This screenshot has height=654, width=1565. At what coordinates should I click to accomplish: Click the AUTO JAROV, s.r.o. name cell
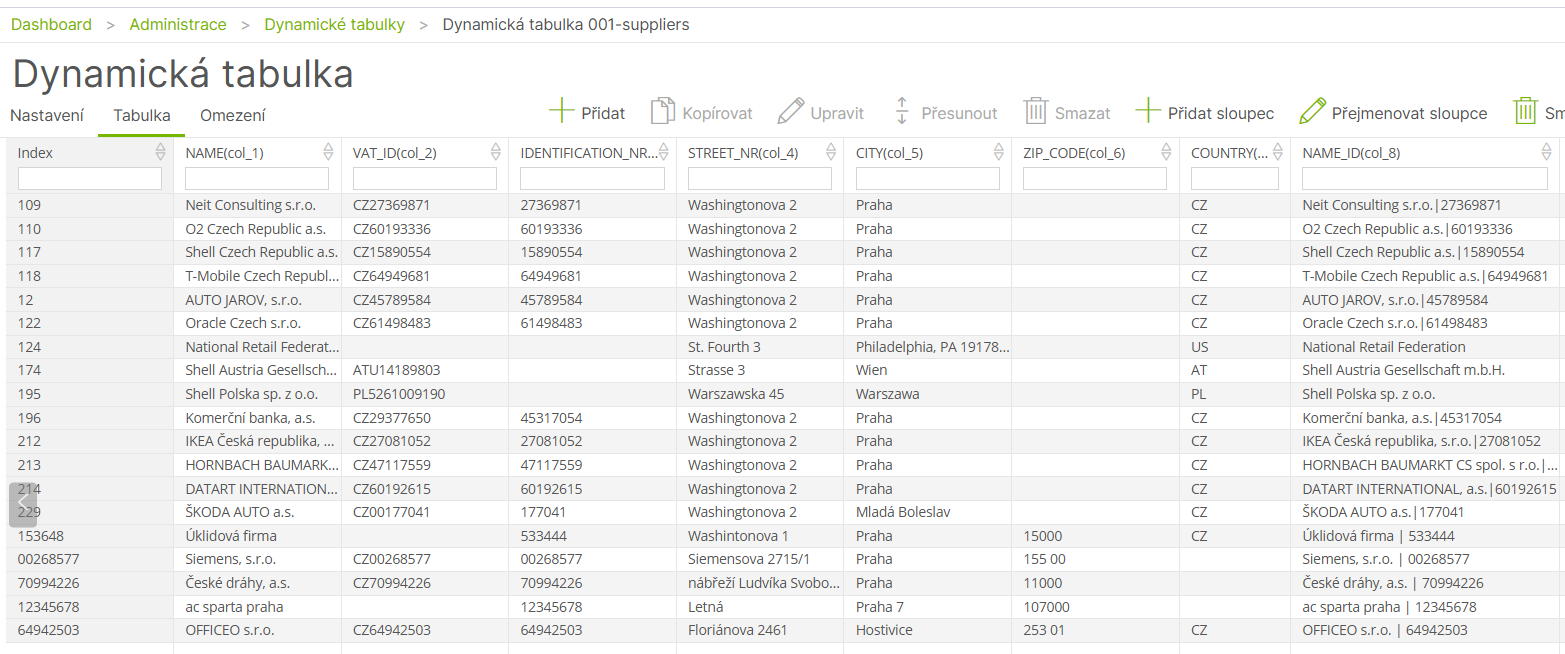(x=258, y=300)
